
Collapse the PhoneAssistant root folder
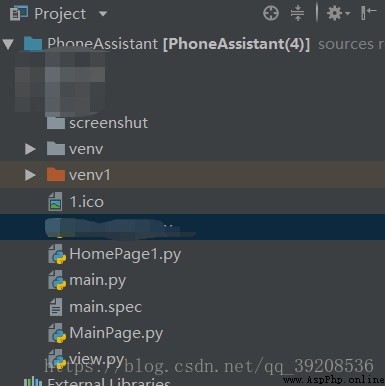click(x=8, y=44)
